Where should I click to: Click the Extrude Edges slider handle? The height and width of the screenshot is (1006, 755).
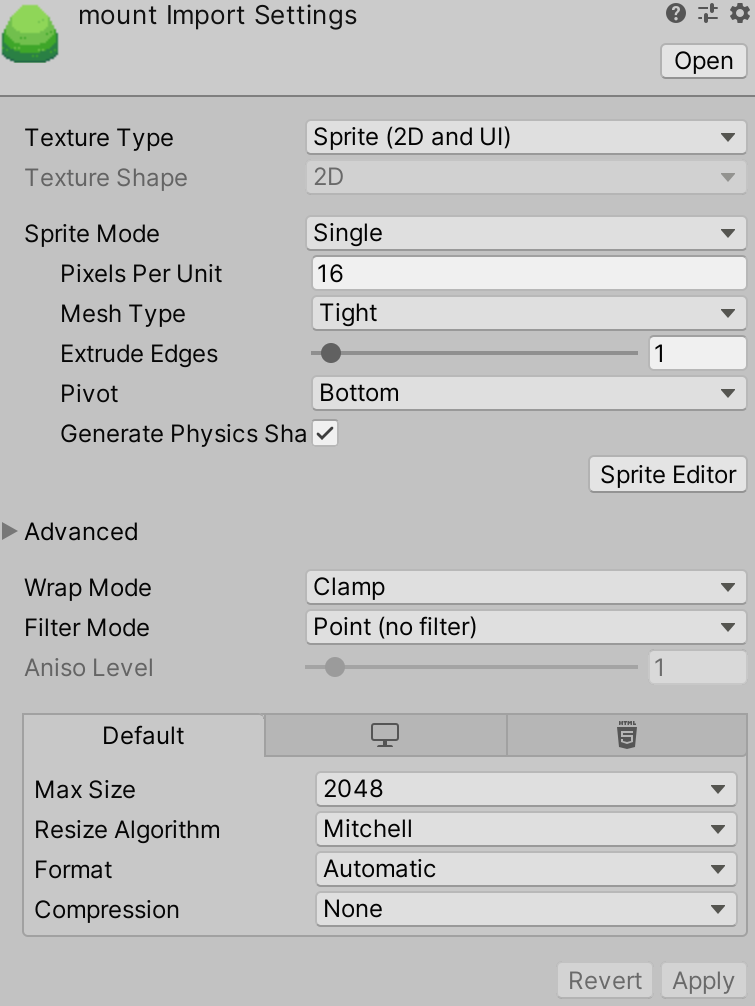(330, 353)
